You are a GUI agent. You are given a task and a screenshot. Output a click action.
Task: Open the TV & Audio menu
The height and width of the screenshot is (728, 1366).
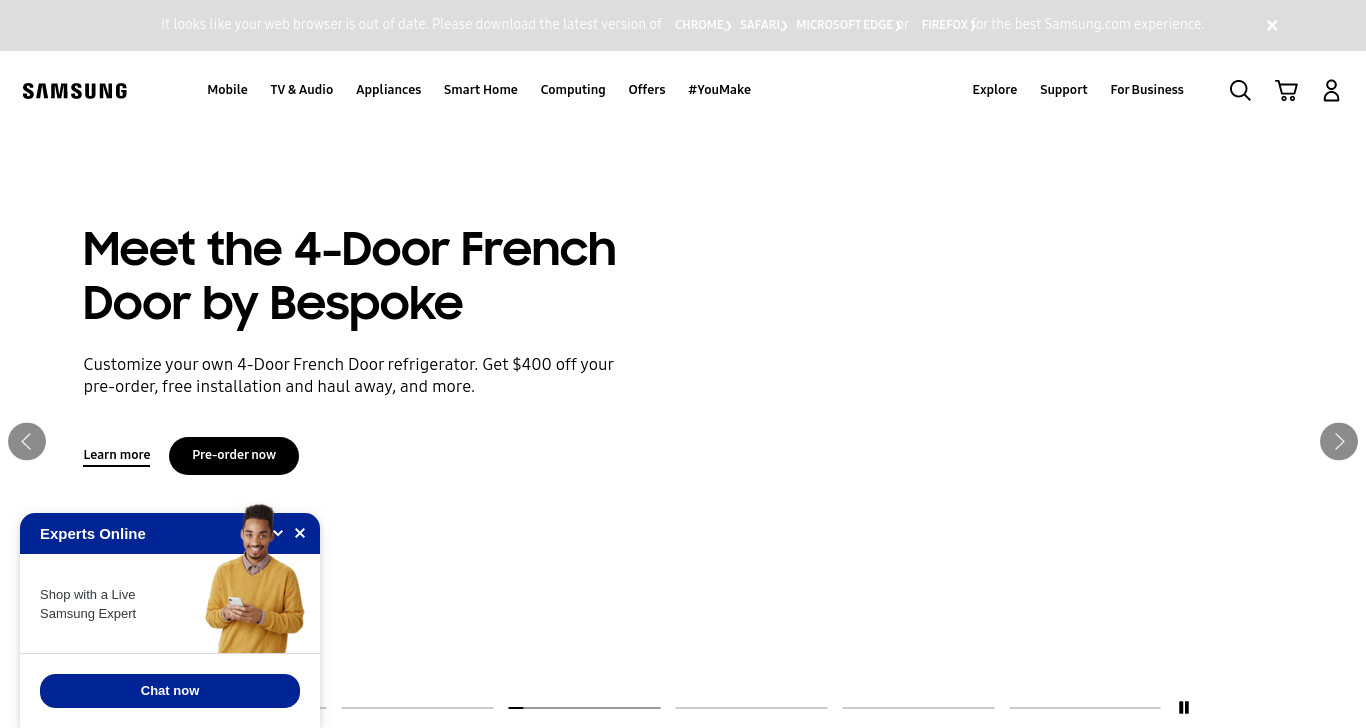tap(302, 90)
